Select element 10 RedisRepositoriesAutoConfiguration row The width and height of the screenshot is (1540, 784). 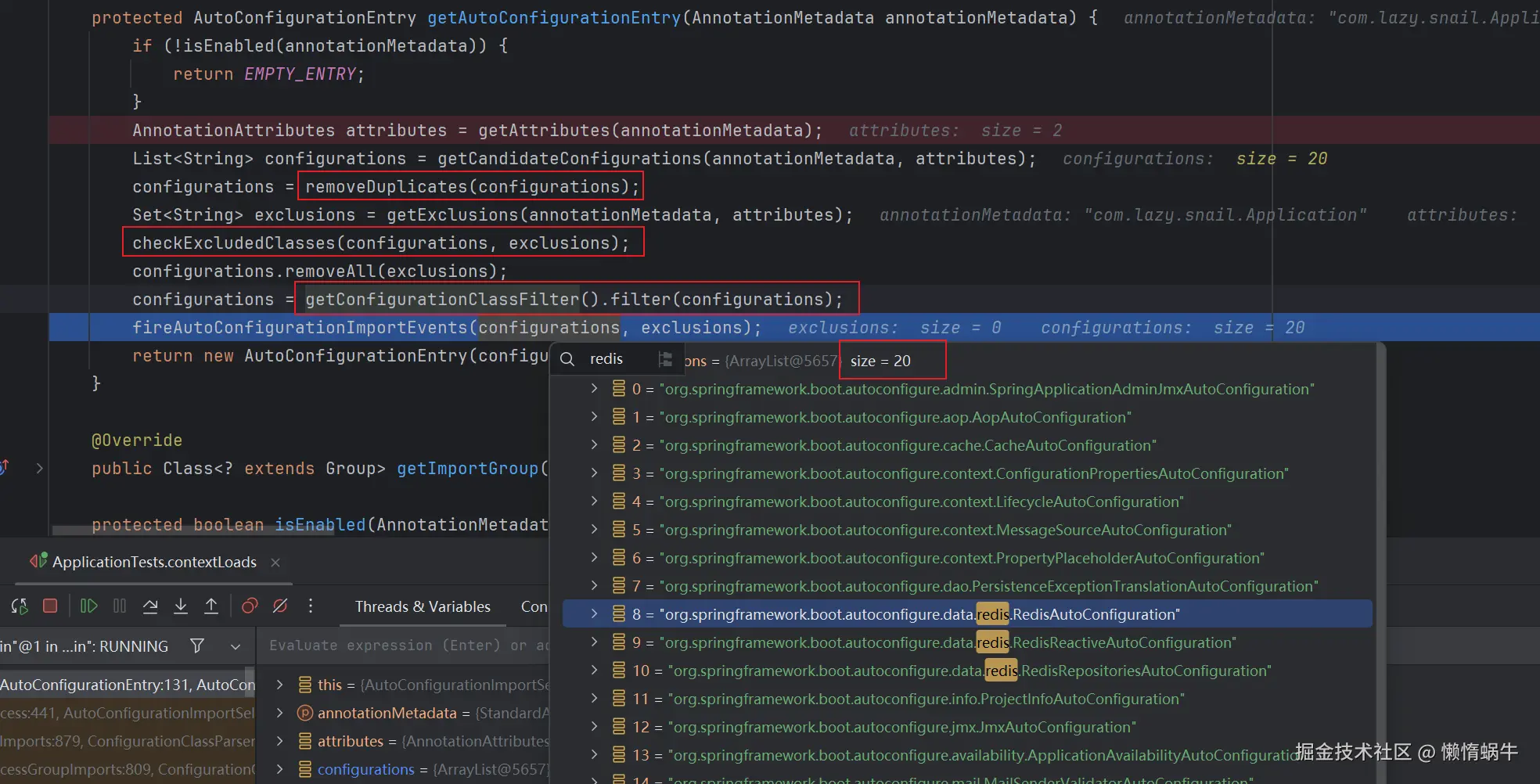(967, 671)
